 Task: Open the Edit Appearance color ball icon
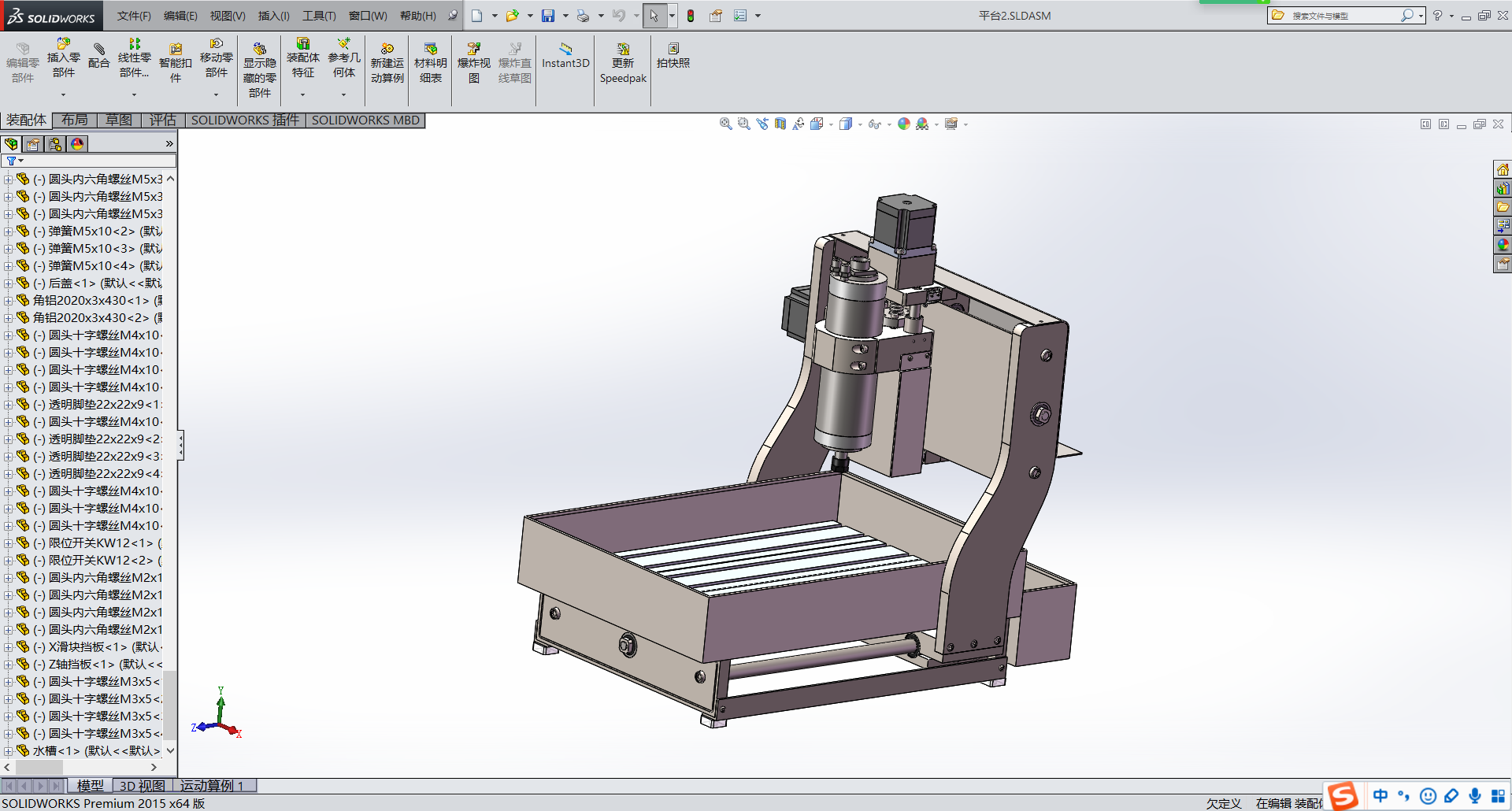click(904, 124)
